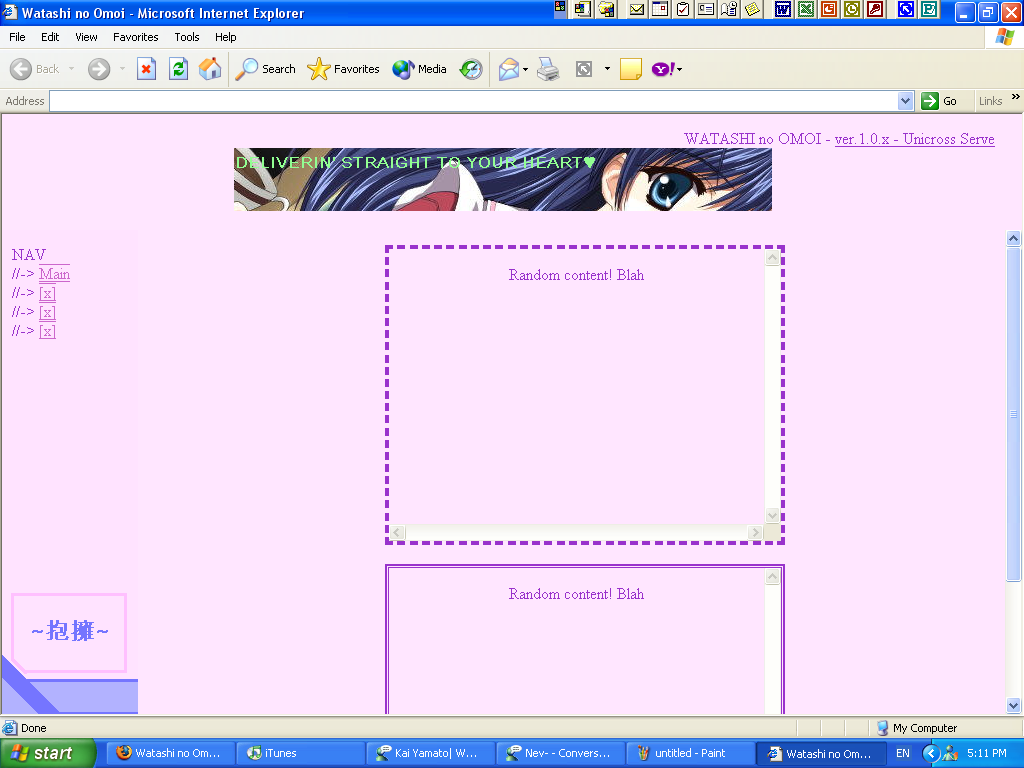Click the first [x] nav link
1024x768 pixels.
tap(47, 293)
